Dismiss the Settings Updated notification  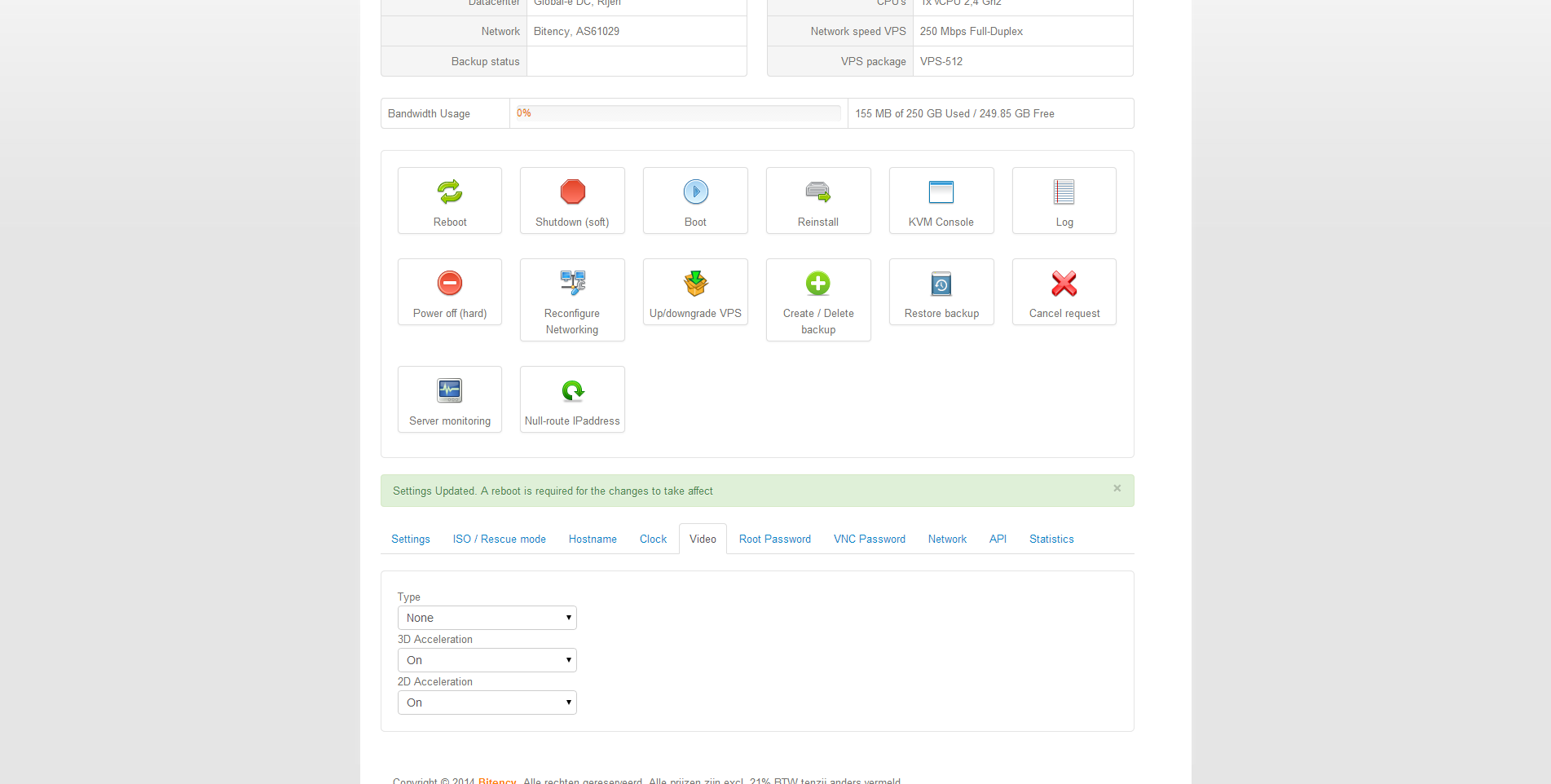[1117, 488]
